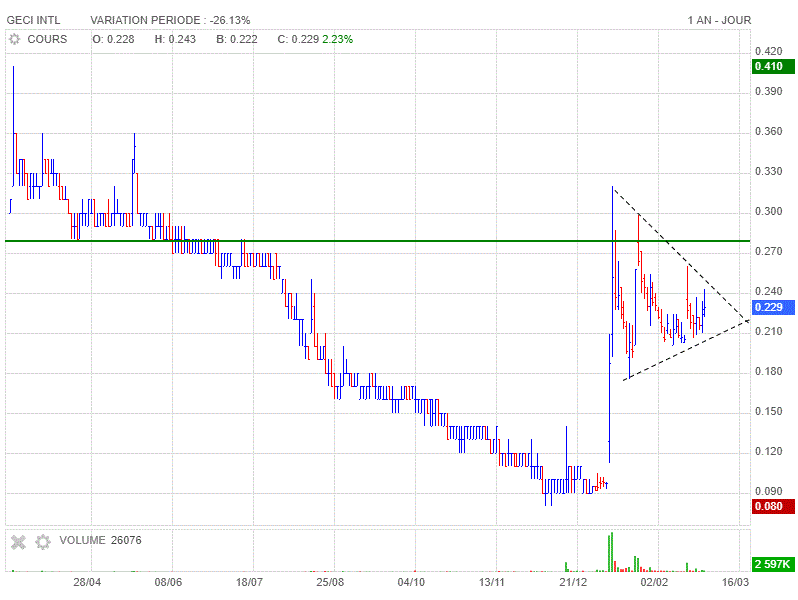Select the upper dashed triangle trendline

681,254
